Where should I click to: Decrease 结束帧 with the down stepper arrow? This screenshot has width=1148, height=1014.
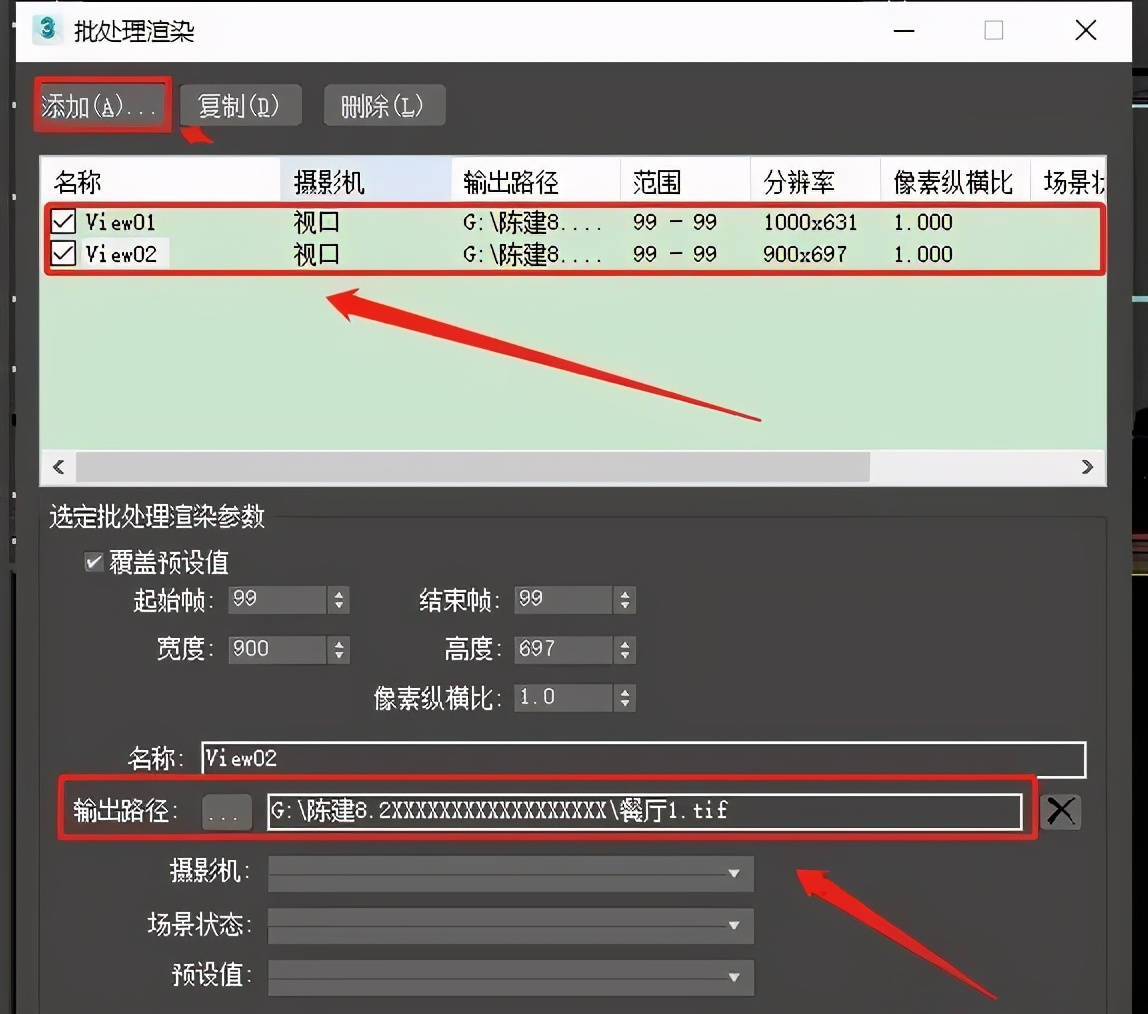pyautogui.click(x=625, y=606)
